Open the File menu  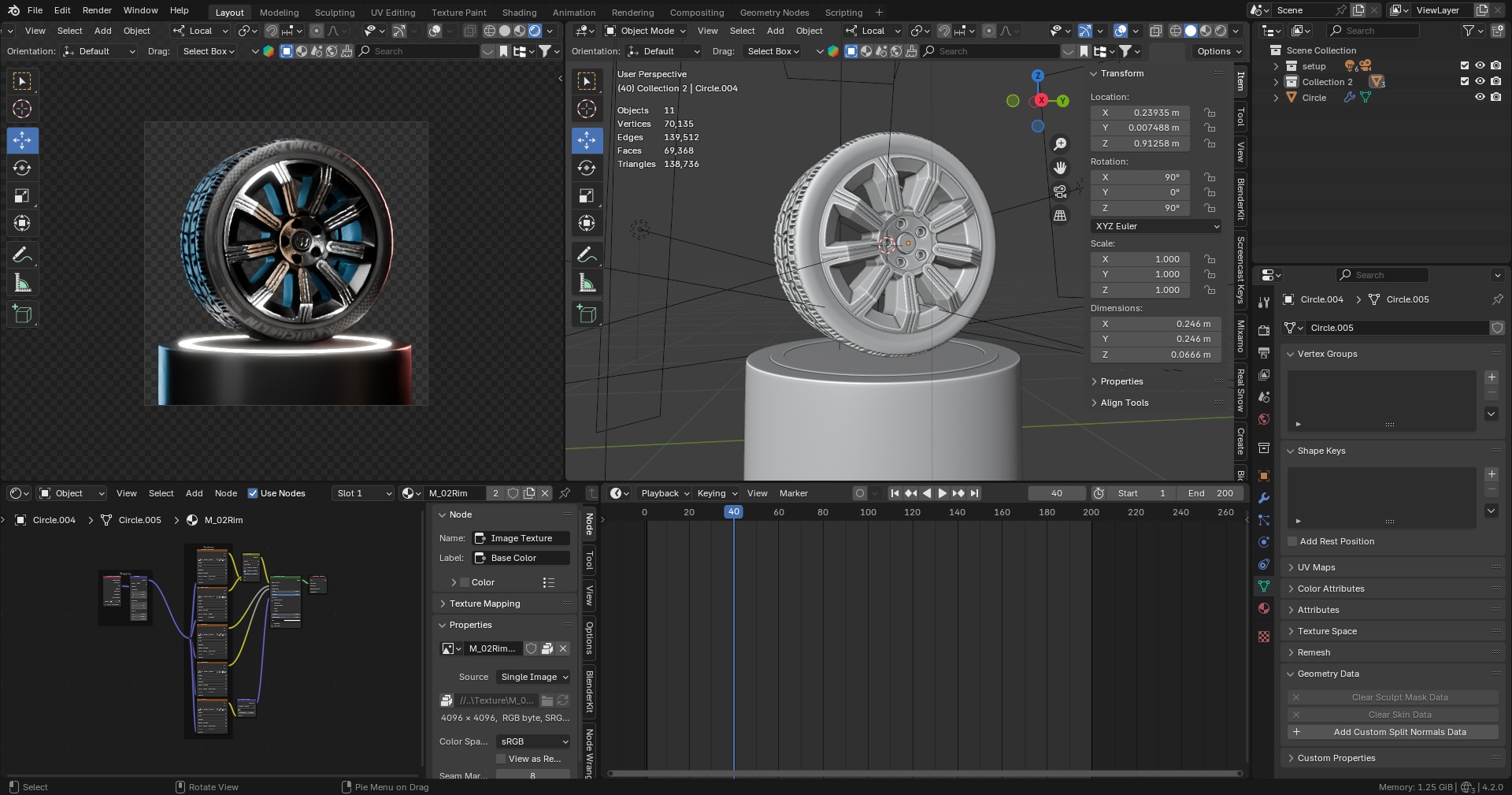[x=35, y=10]
